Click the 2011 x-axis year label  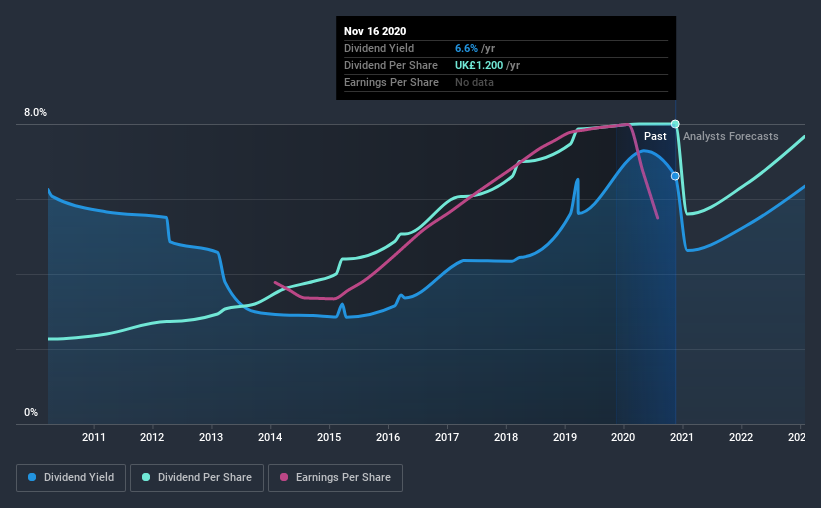pos(94,437)
